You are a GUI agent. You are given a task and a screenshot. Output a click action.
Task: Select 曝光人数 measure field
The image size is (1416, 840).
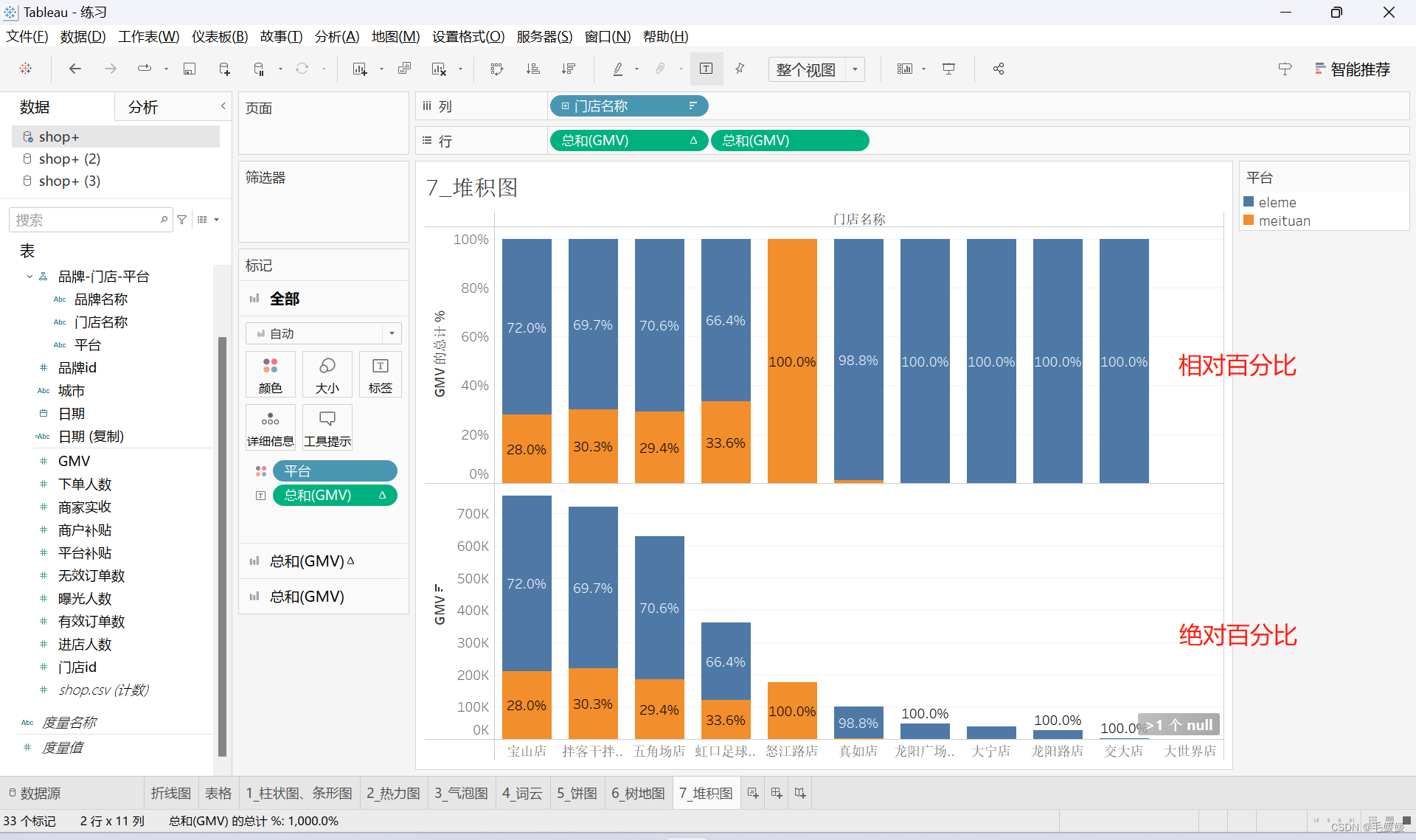pos(85,598)
